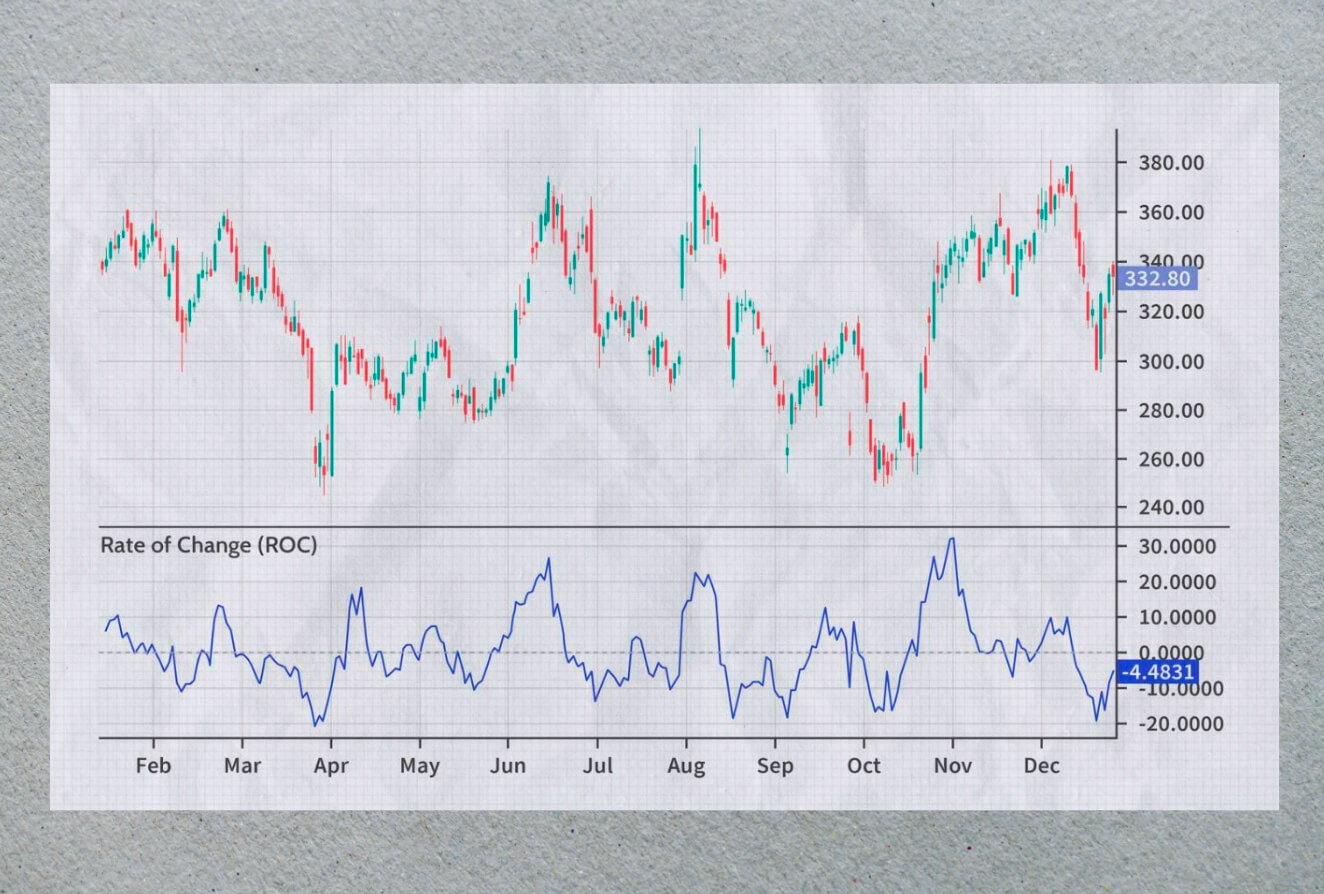Click the -4.4831 ROC value badge
Screen dimensions: 1324x894
click(1160, 673)
